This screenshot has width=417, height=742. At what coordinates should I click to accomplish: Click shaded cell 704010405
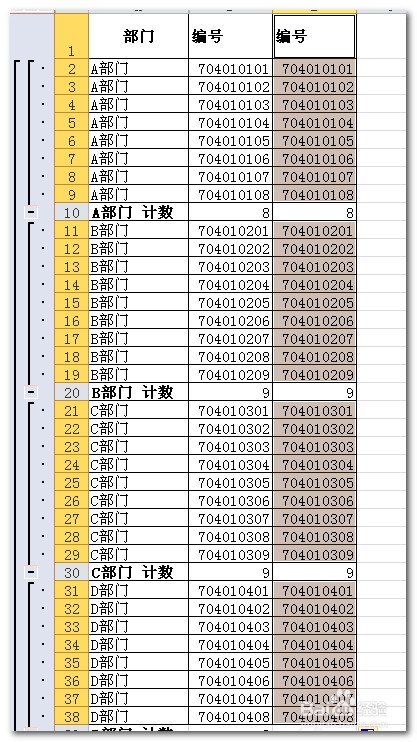click(x=315, y=662)
